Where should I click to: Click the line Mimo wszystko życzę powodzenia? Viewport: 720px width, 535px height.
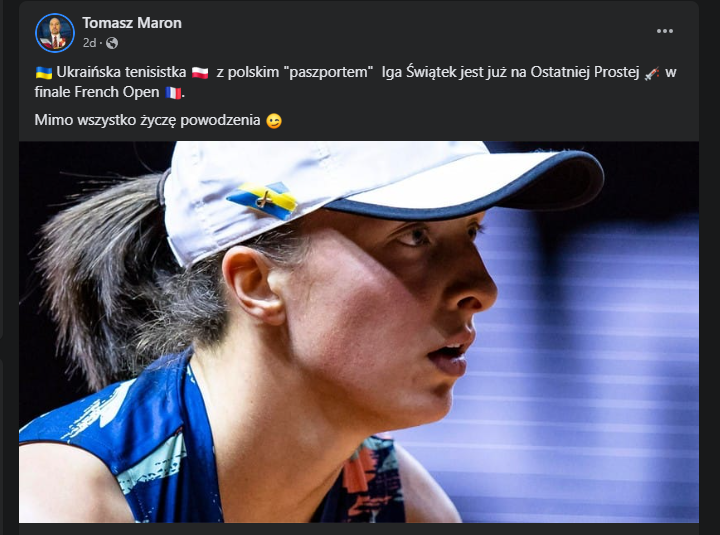click(x=147, y=120)
